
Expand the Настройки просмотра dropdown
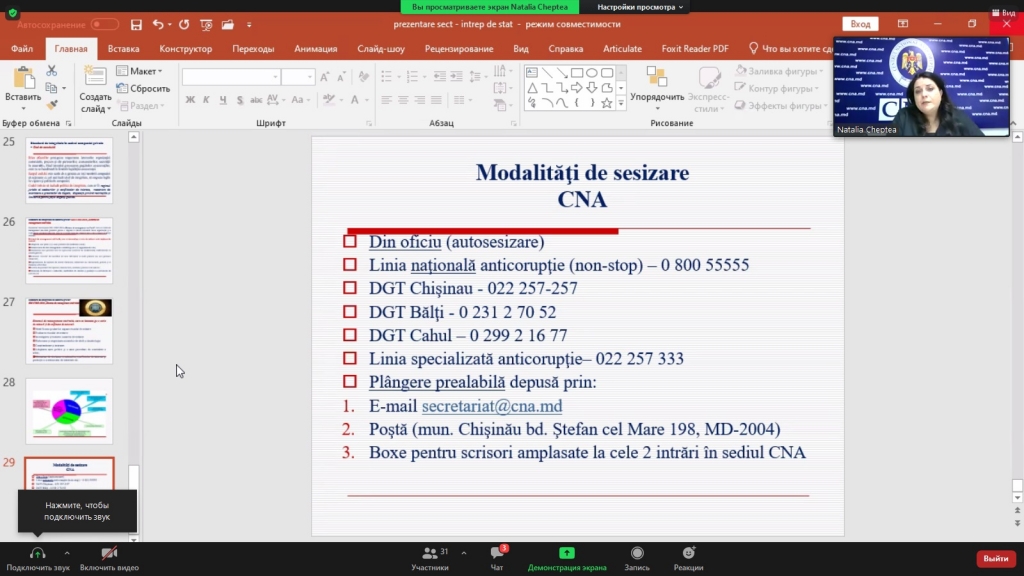[x=640, y=6]
